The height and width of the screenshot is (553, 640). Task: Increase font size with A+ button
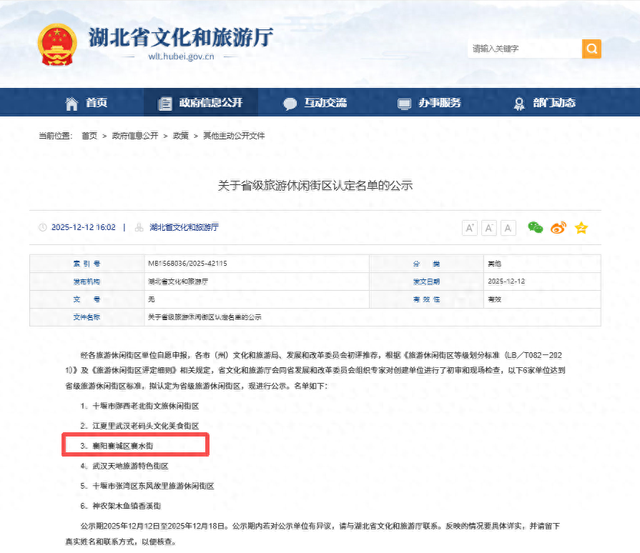[470, 228]
